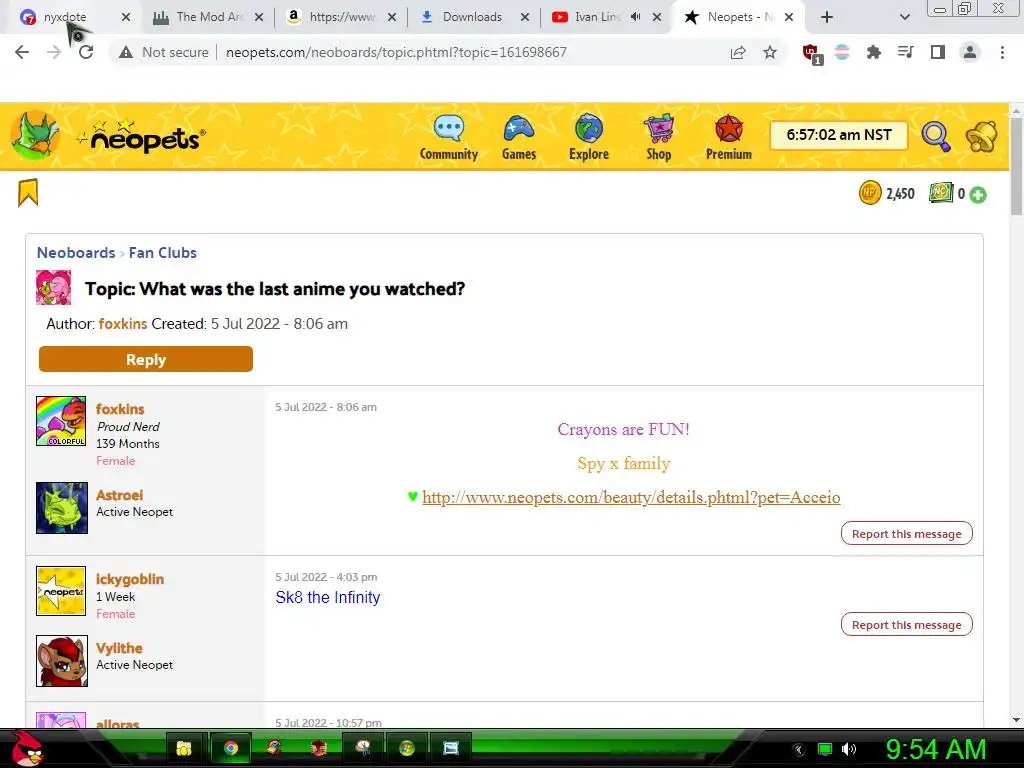This screenshot has width=1024, height=768.
Task: Open the Chrome three-dot menu
Action: [1002, 52]
